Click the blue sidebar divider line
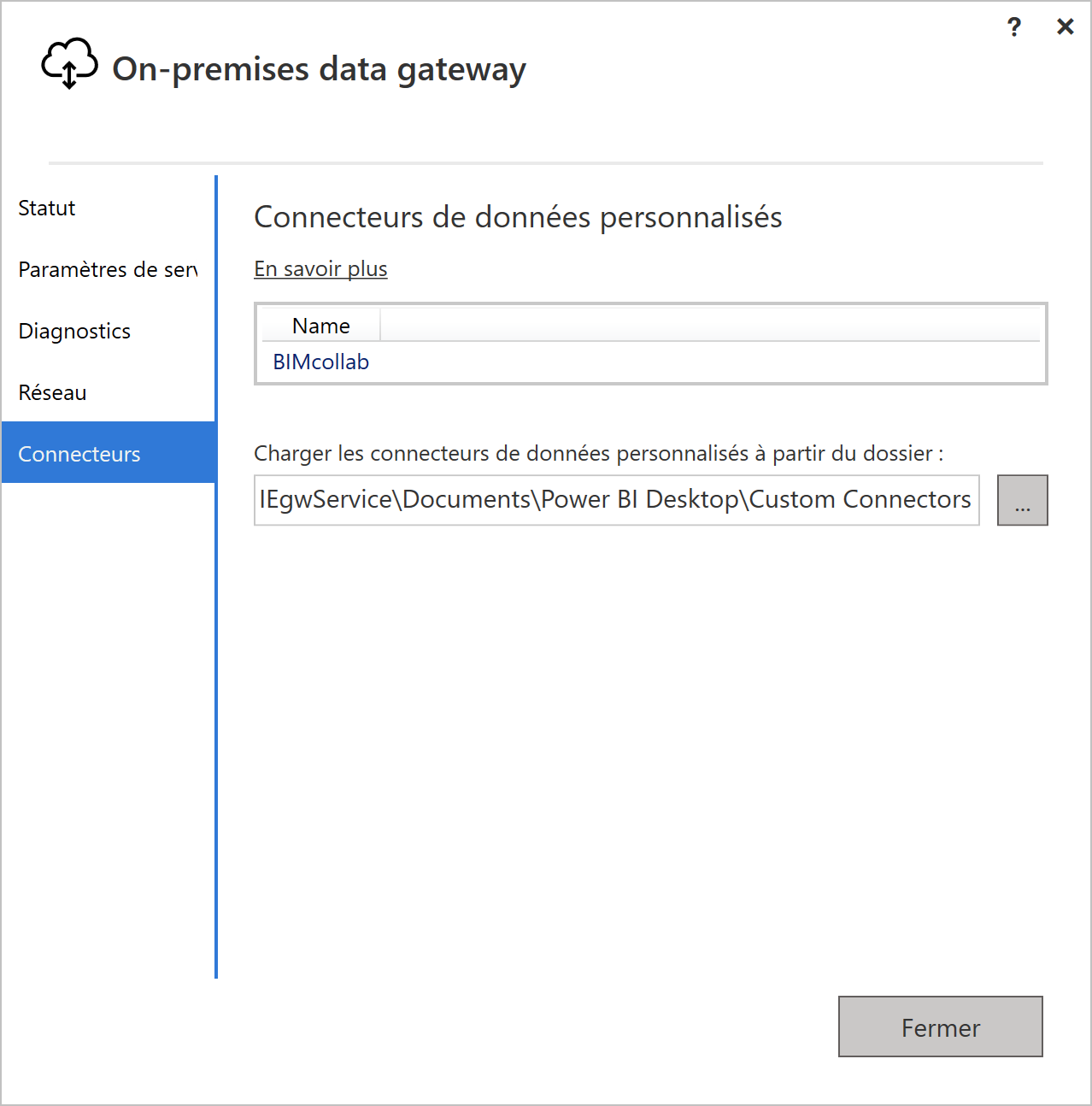The height and width of the screenshot is (1106, 1092). [216, 577]
